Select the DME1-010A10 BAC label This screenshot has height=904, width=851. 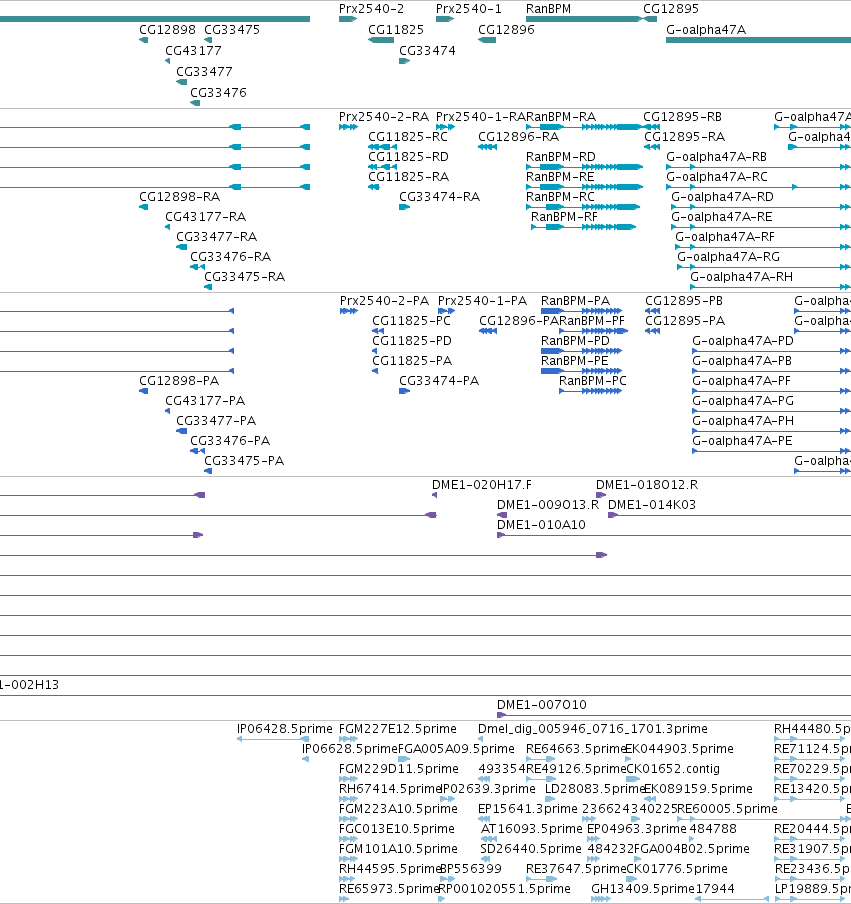tap(541, 525)
